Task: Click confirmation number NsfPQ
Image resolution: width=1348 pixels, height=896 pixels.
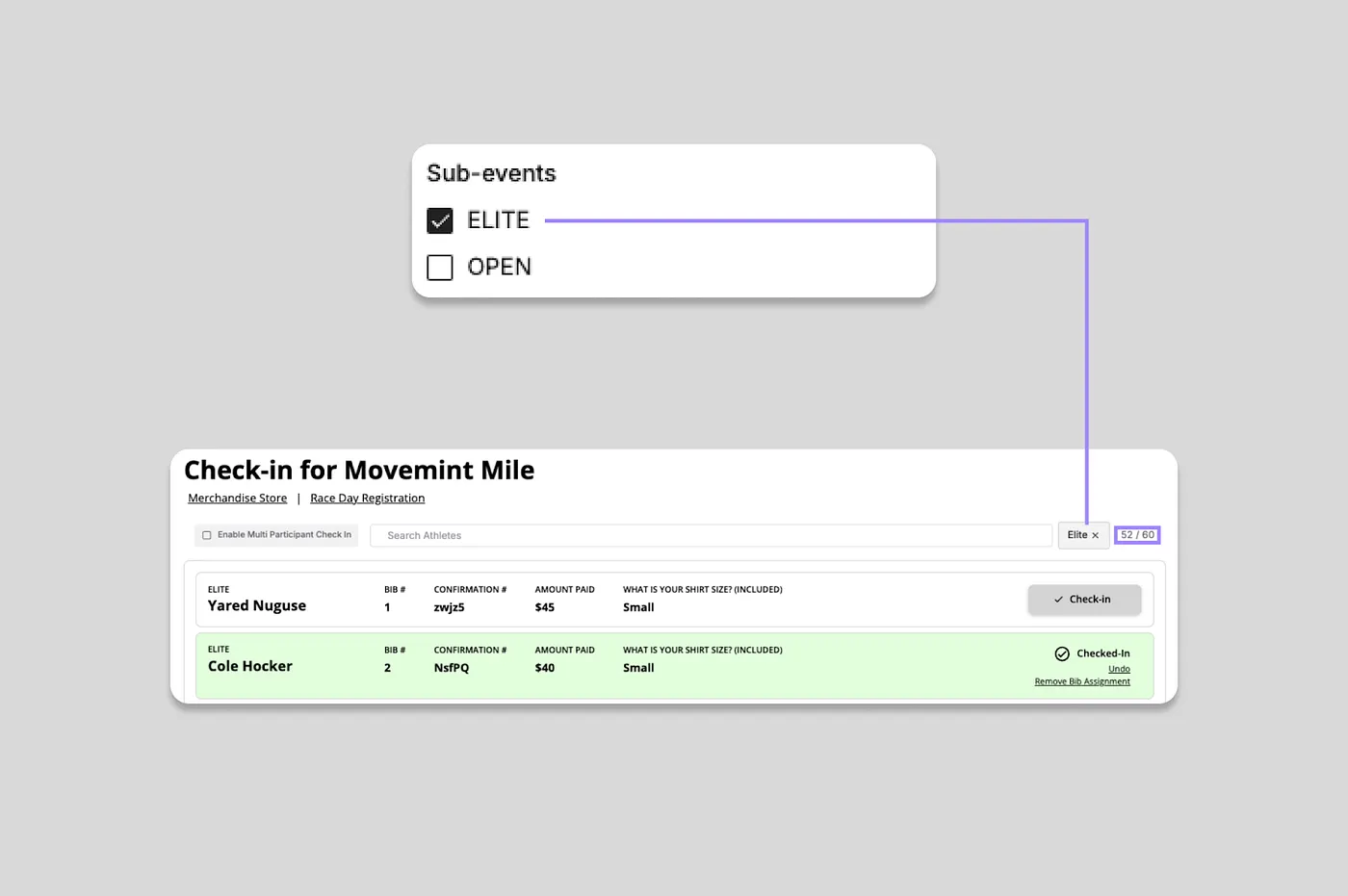Action: tap(452, 668)
